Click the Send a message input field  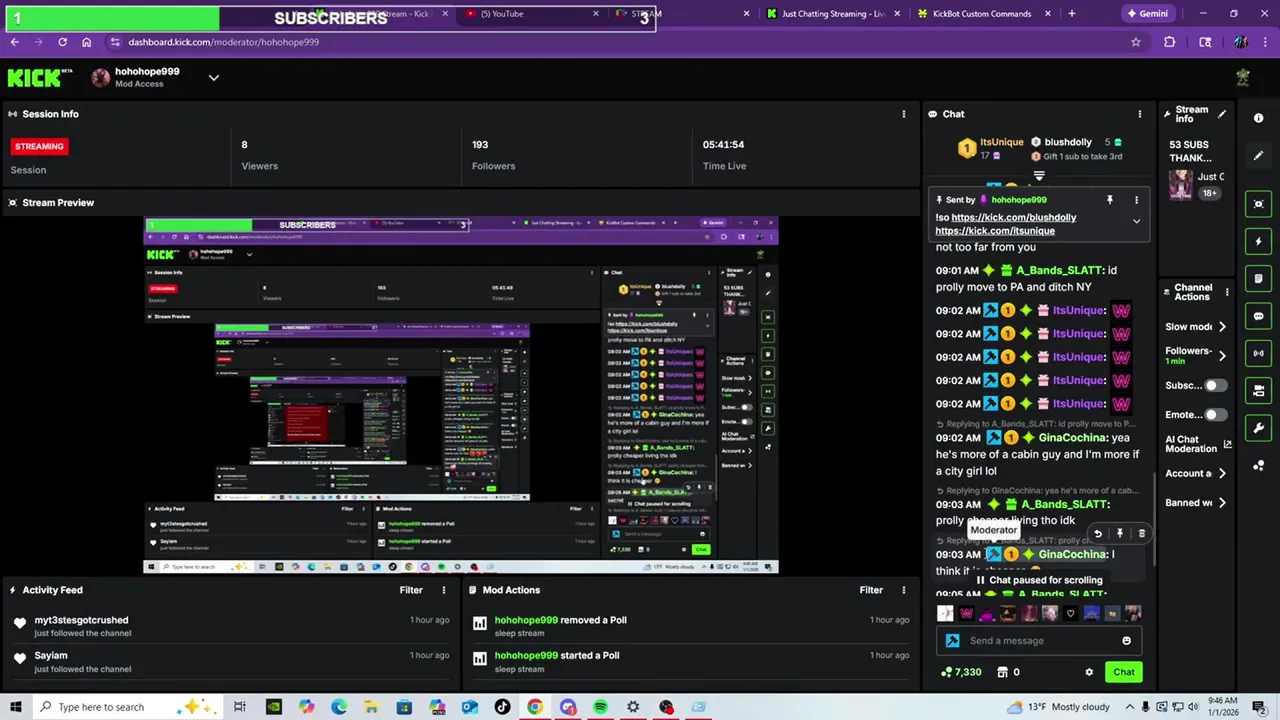point(1039,641)
